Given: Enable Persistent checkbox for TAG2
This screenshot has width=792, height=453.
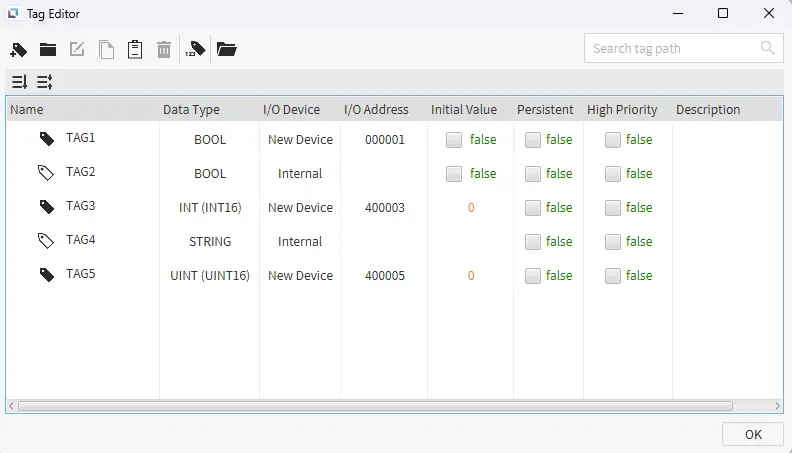Looking at the screenshot, I should click(x=532, y=174).
